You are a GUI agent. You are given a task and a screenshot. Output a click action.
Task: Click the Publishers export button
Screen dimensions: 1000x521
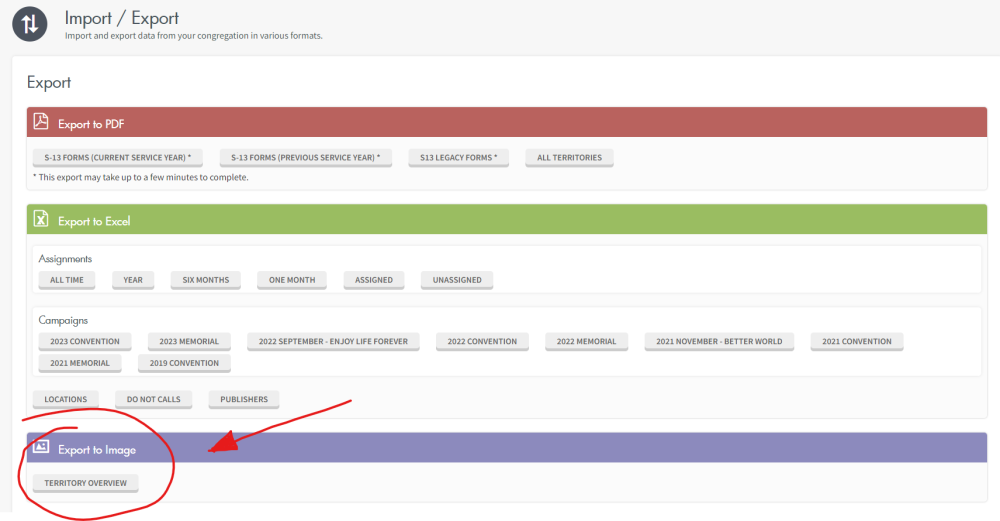pos(244,400)
